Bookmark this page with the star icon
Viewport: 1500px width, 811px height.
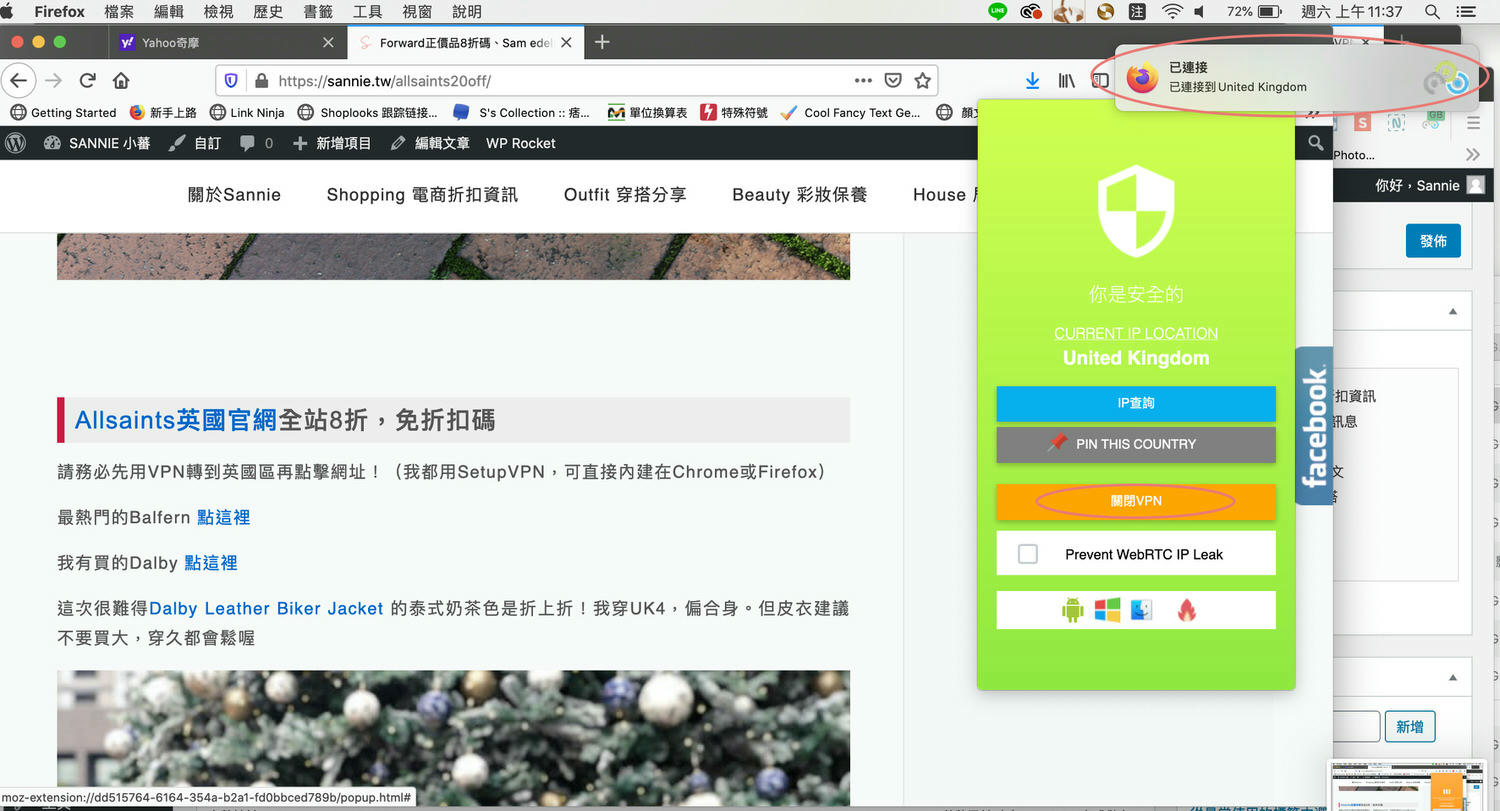tap(922, 81)
